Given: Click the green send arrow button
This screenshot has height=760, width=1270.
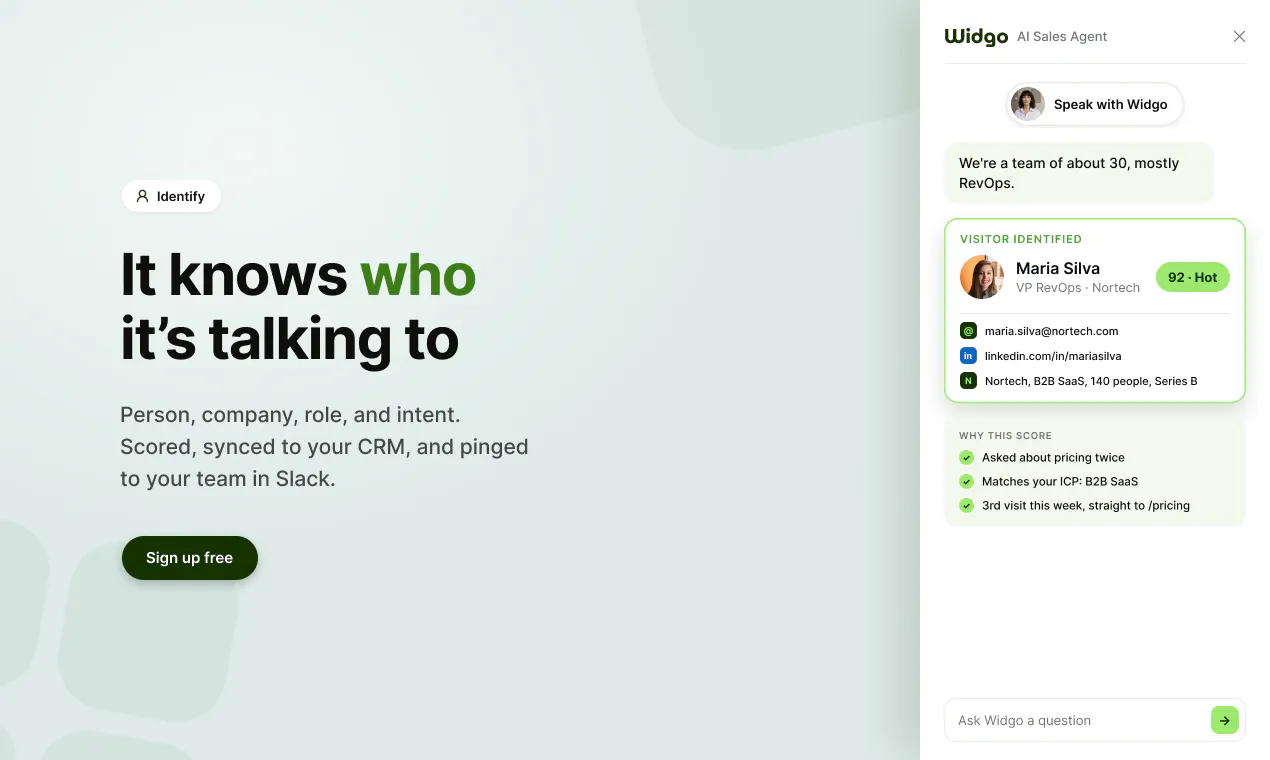Looking at the screenshot, I should point(1225,720).
